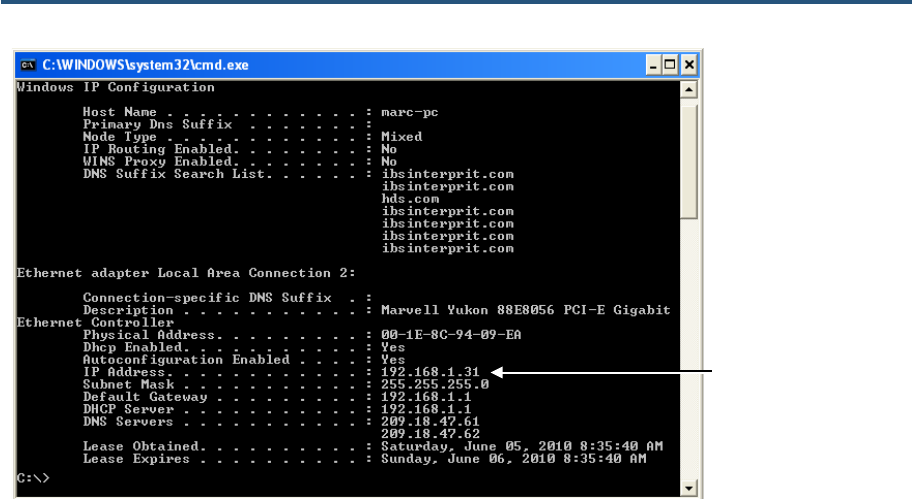This screenshot has height=499, width=912.
Task: Click the cmd.exe system menu icon
Action: (27, 65)
